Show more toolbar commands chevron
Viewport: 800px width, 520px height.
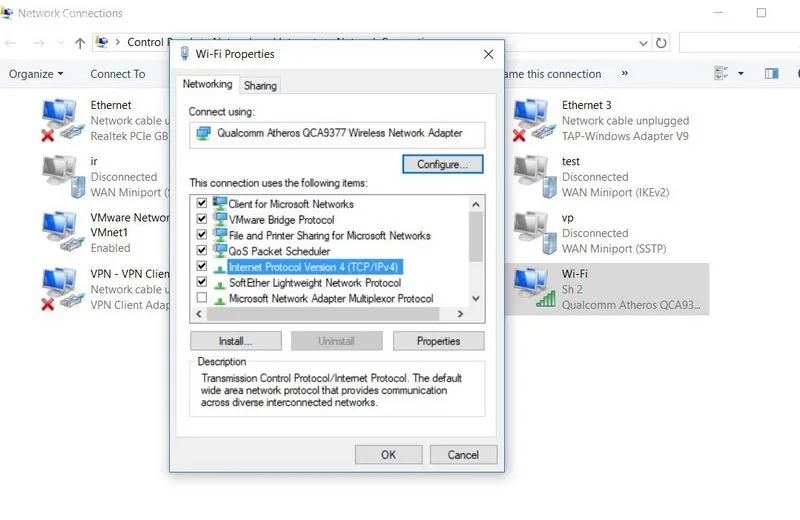click(x=624, y=73)
